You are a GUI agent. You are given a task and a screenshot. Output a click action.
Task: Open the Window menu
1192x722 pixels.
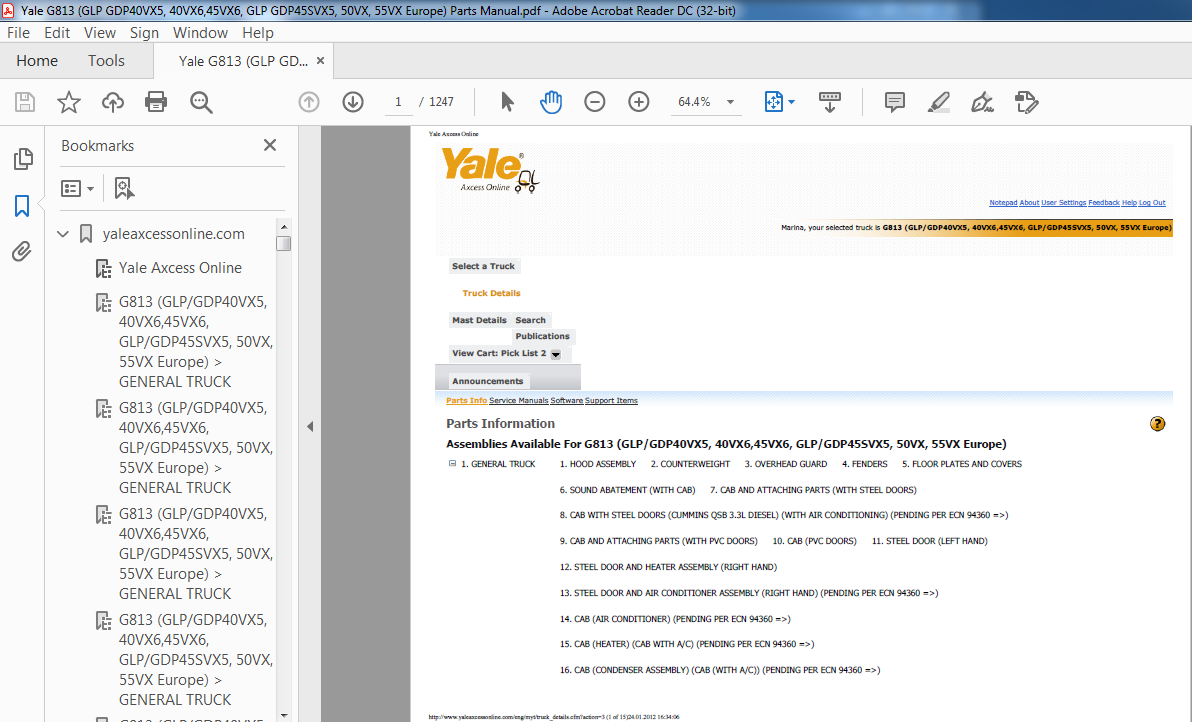pyautogui.click(x=200, y=33)
